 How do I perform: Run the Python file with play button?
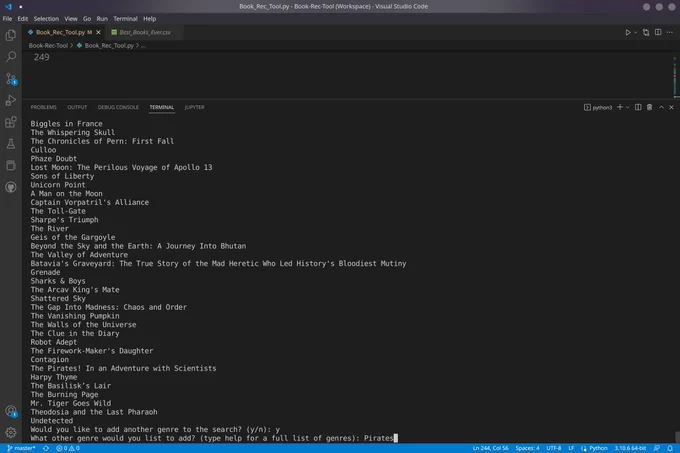point(628,33)
